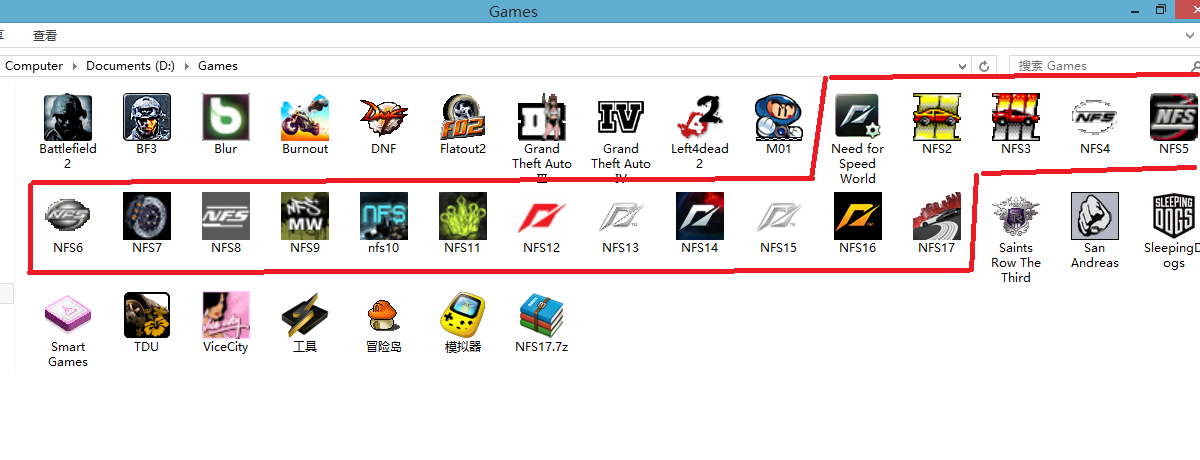Select the Saints Row The Third icon
This screenshot has height=460, width=1200.
pyautogui.click(x=1016, y=217)
